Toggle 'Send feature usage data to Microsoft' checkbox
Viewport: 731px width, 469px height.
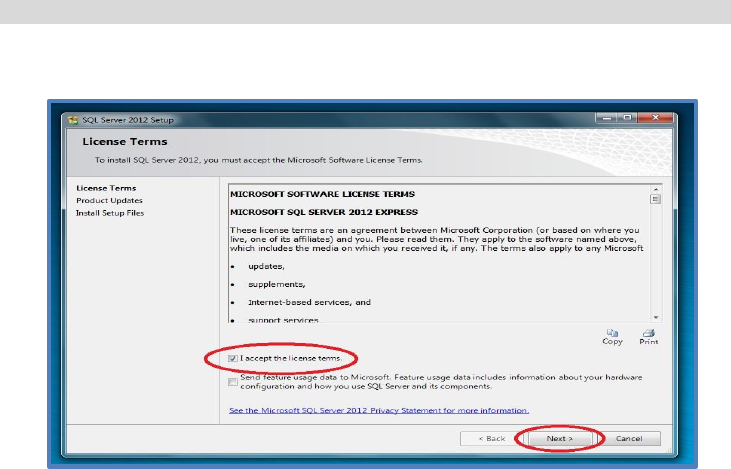coord(233,382)
